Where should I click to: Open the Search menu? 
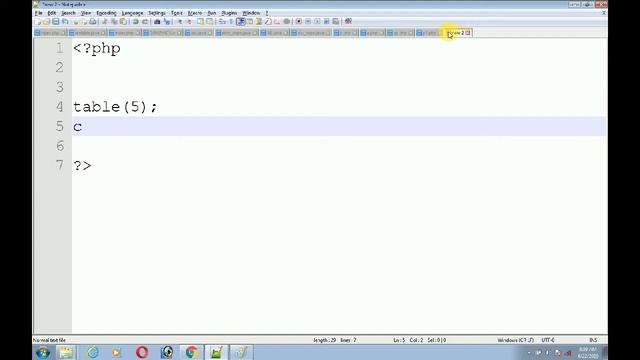[x=68, y=13]
